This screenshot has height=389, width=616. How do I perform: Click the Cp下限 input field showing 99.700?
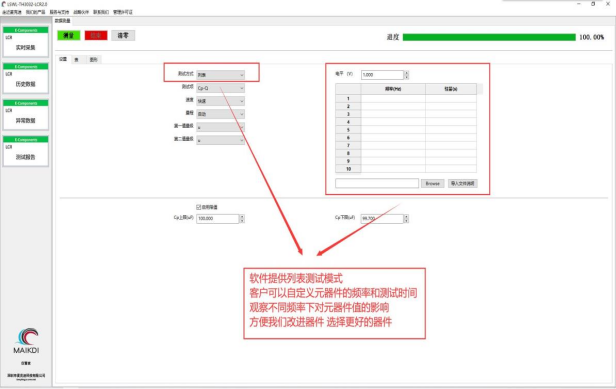pyautogui.click(x=382, y=218)
